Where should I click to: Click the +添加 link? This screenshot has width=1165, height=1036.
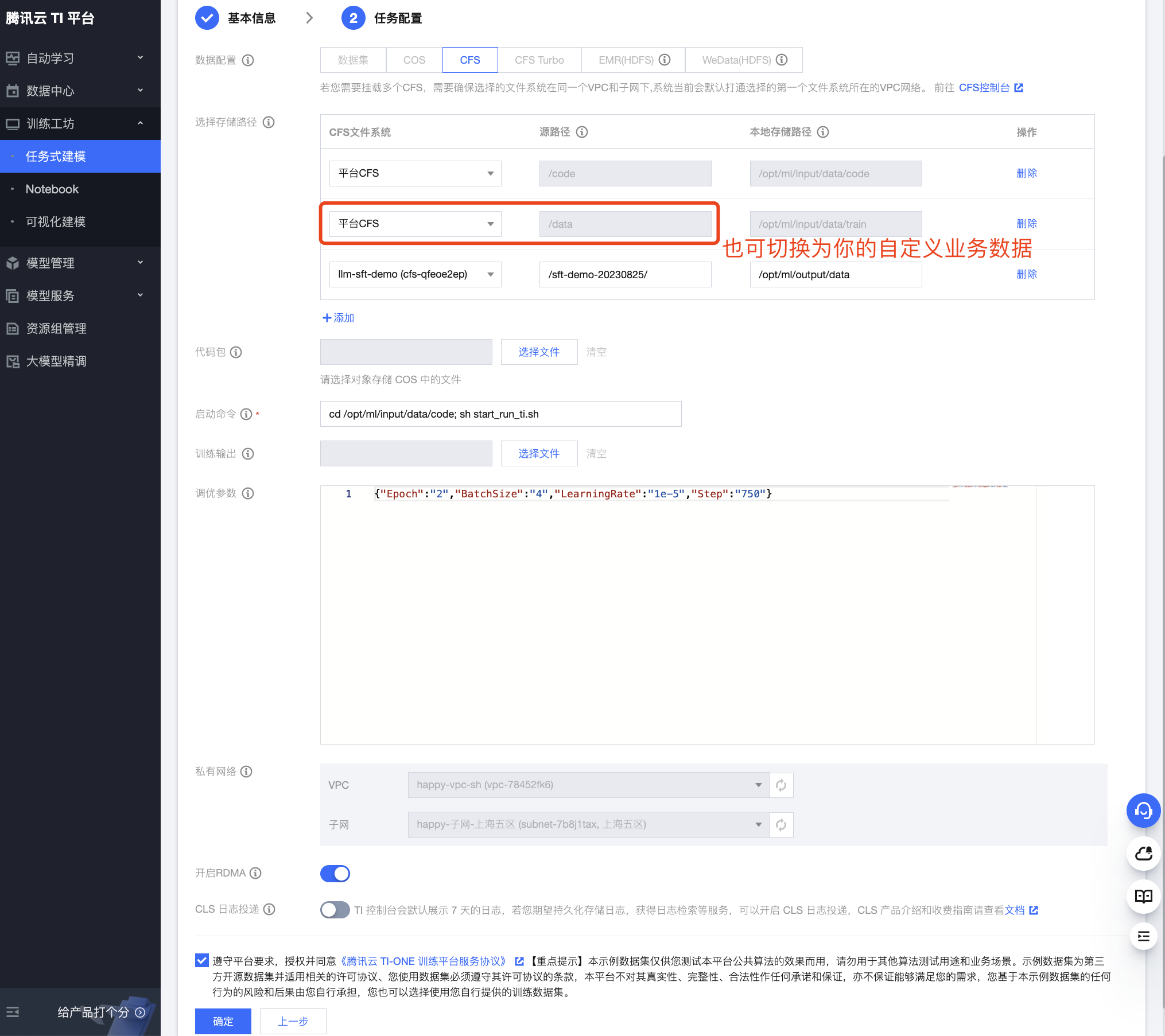pyautogui.click(x=339, y=318)
